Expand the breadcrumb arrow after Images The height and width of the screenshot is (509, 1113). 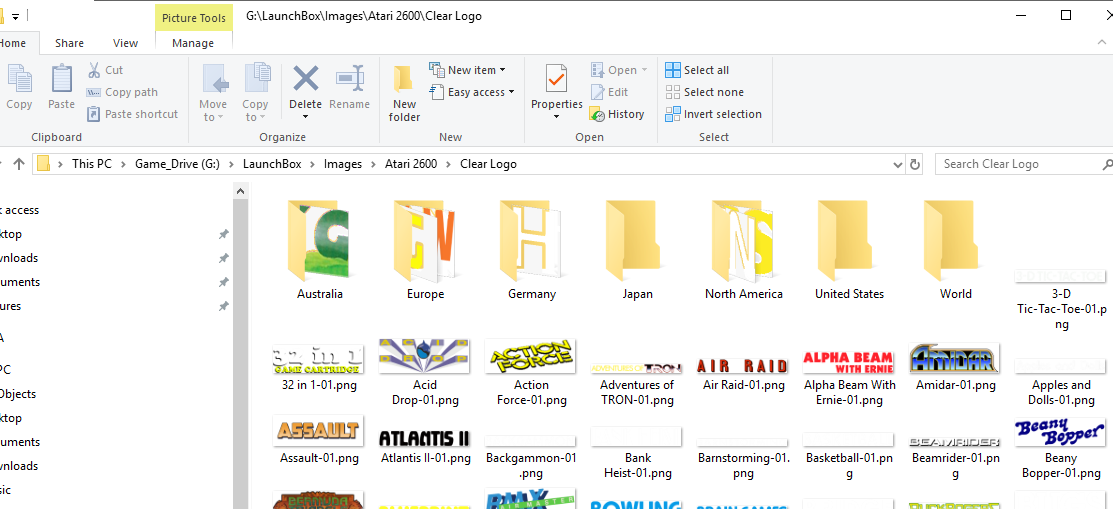pos(373,164)
